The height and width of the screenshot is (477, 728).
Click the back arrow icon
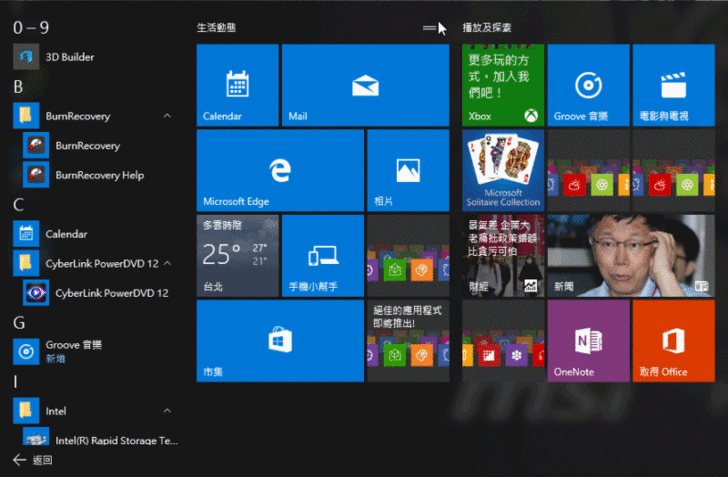20,460
